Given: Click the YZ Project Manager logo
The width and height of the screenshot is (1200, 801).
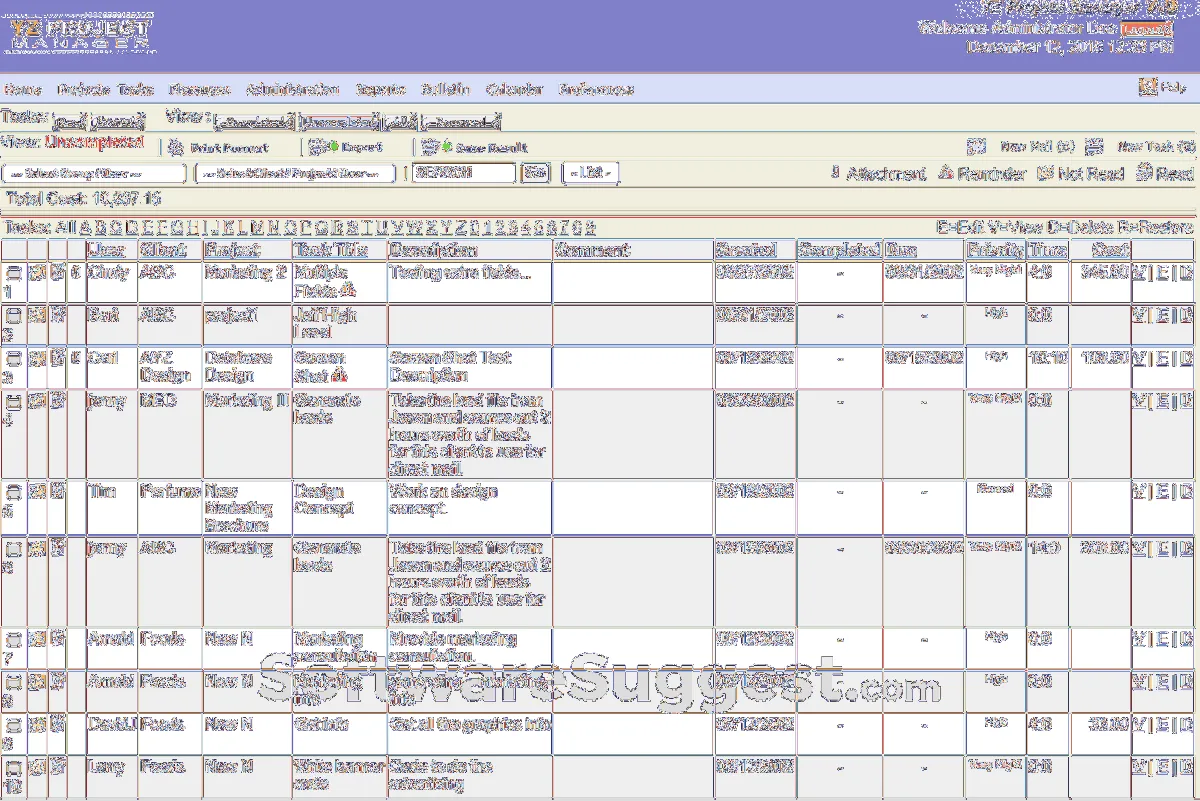Looking at the screenshot, I should point(79,34).
